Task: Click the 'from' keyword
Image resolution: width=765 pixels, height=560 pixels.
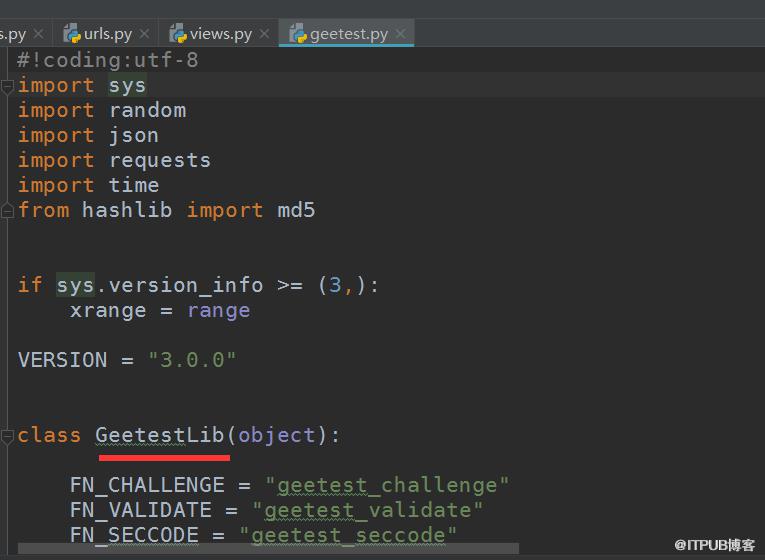Action: (x=43, y=210)
